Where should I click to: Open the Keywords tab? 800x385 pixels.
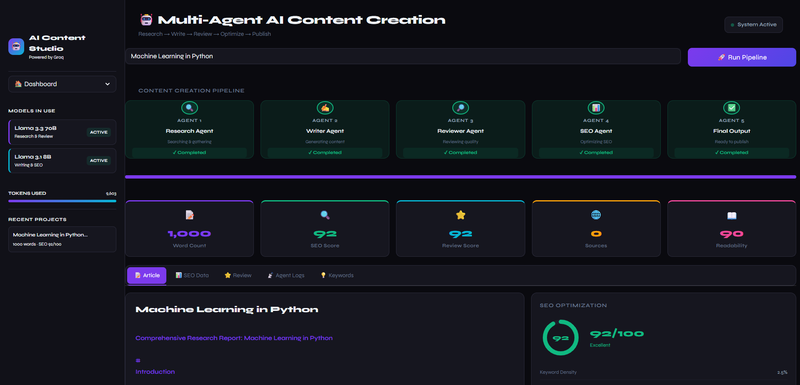coord(337,275)
